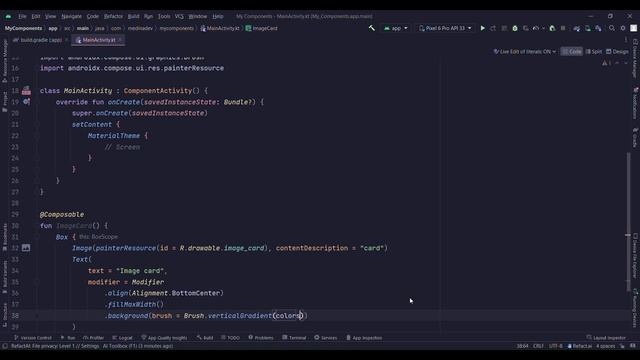Viewport: 640px width, 360px height.
Task: Click the recent files three-dot icon by tabs
Action: (x=626, y=40)
